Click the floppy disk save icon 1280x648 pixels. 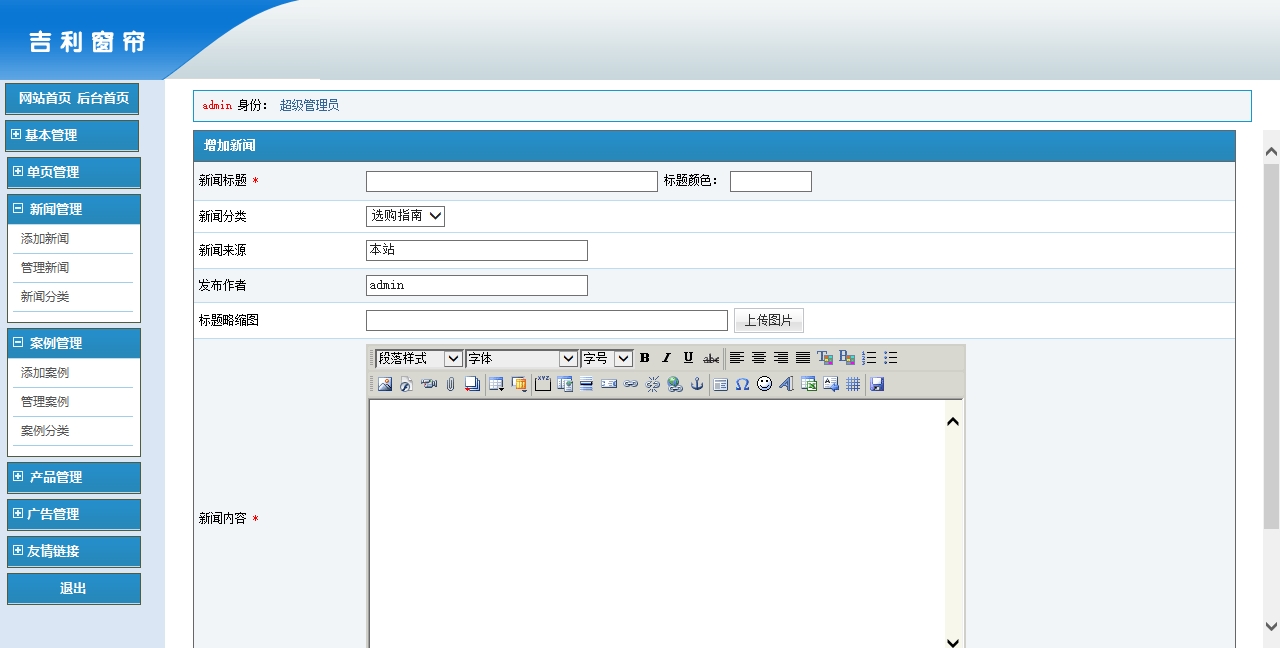(877, 384)
